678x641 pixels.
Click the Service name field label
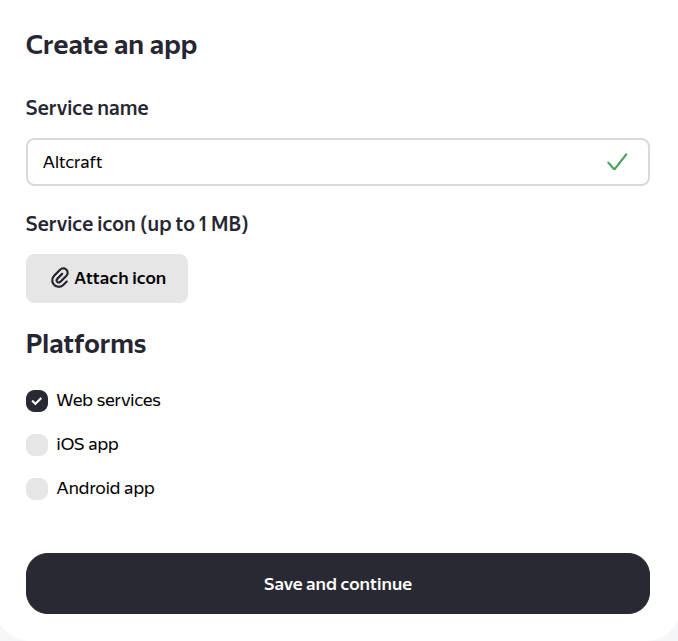(87, 108)
